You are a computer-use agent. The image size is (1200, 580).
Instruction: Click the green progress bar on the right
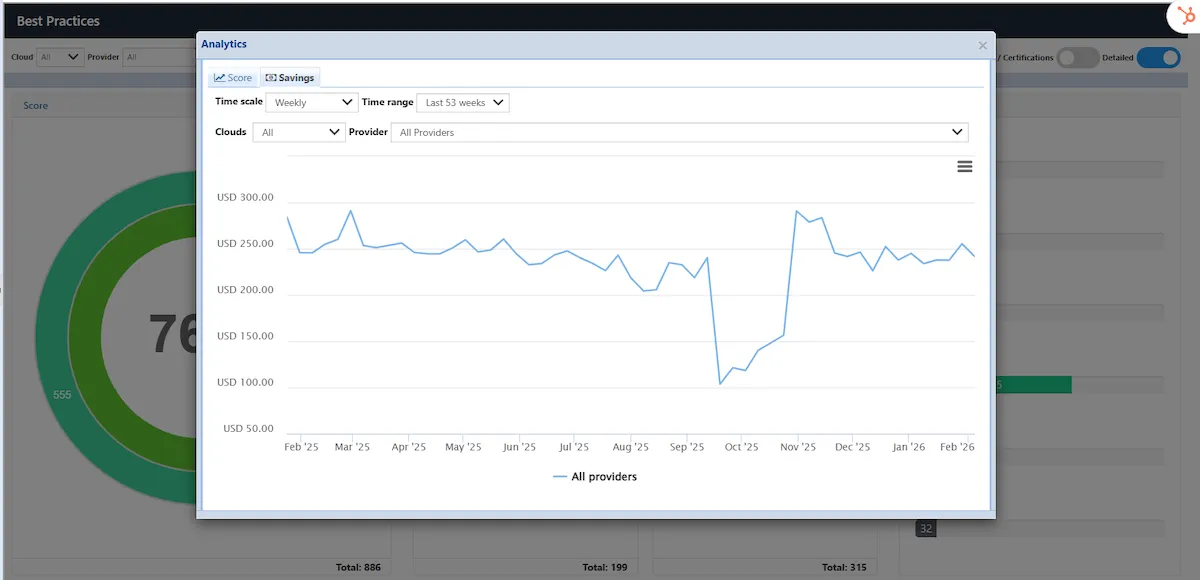(x=1033, y=385)
